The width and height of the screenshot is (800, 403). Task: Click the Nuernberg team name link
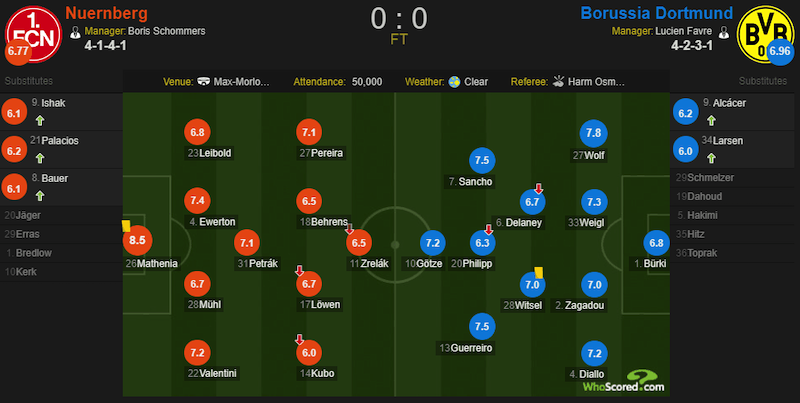pos(107,13)
